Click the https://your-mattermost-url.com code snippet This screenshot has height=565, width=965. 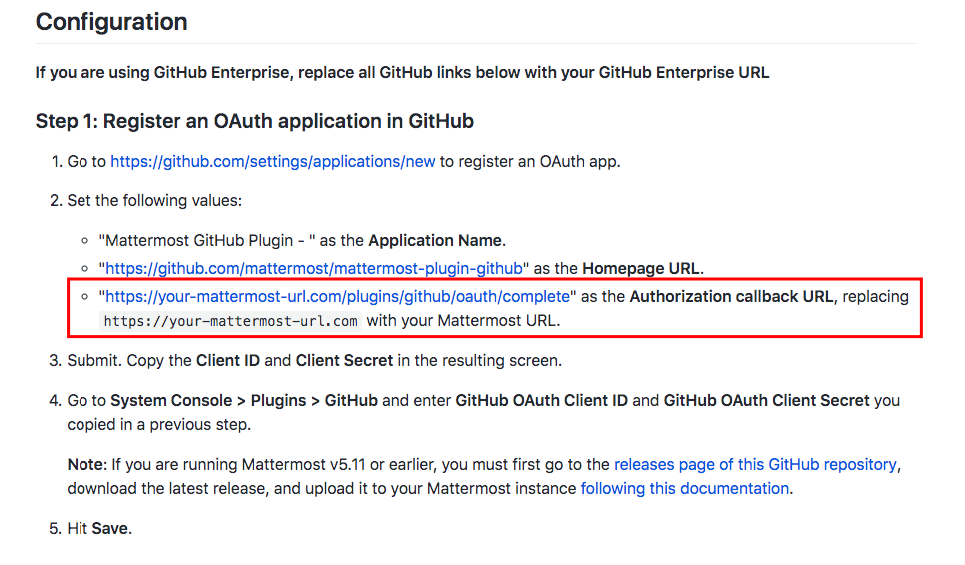pyautogui.click(x=230, y=321)
